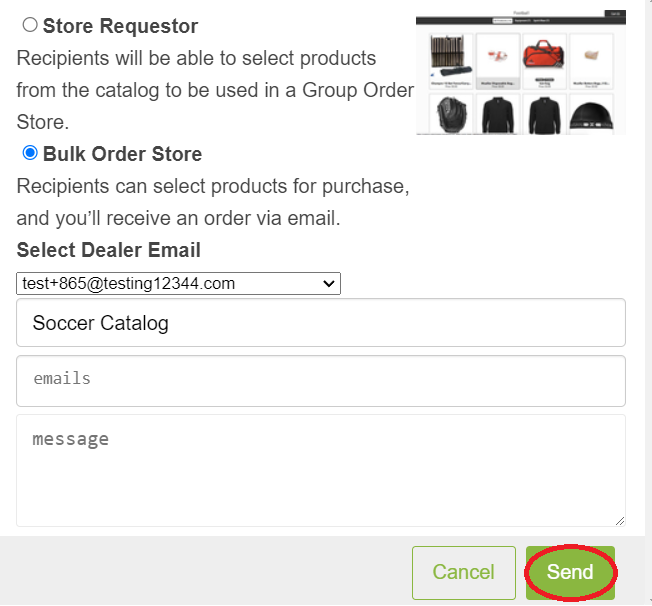Click the red duffel bag in the preview

[544, 55]
